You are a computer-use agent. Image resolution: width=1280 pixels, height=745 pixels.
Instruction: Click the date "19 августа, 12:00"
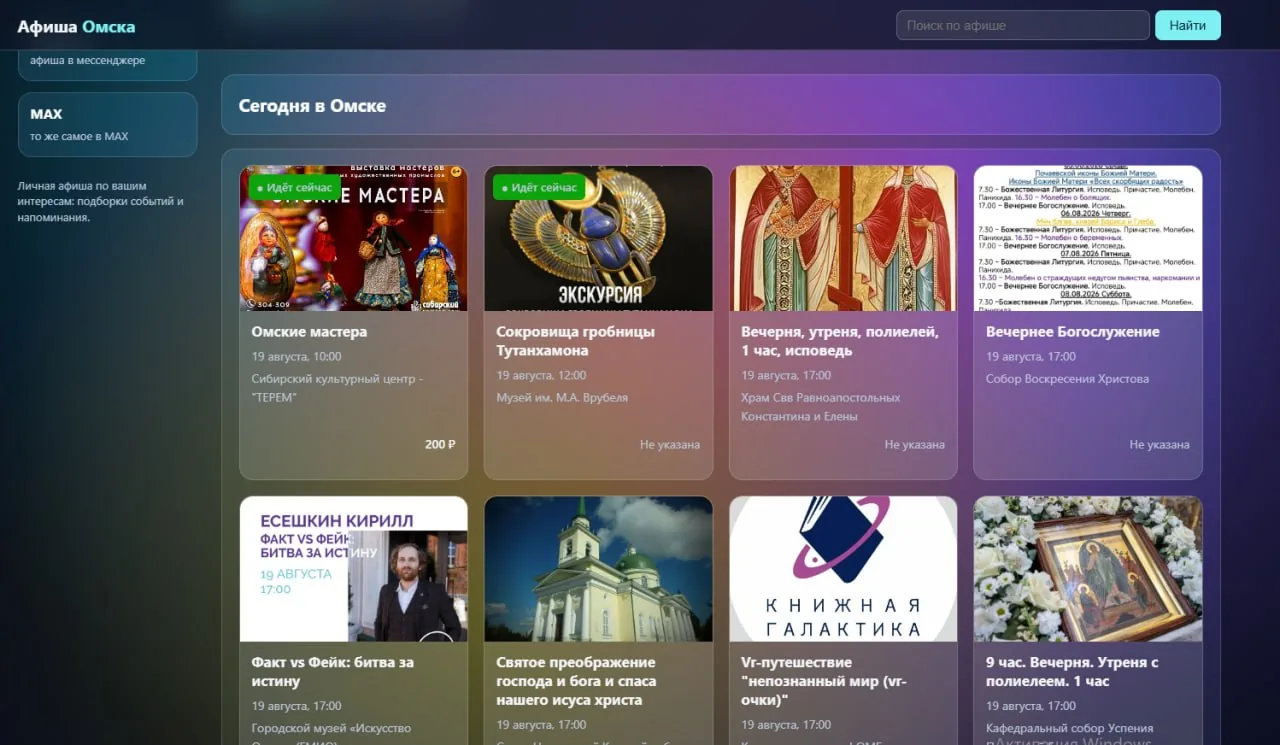click(x=541, y=375)
